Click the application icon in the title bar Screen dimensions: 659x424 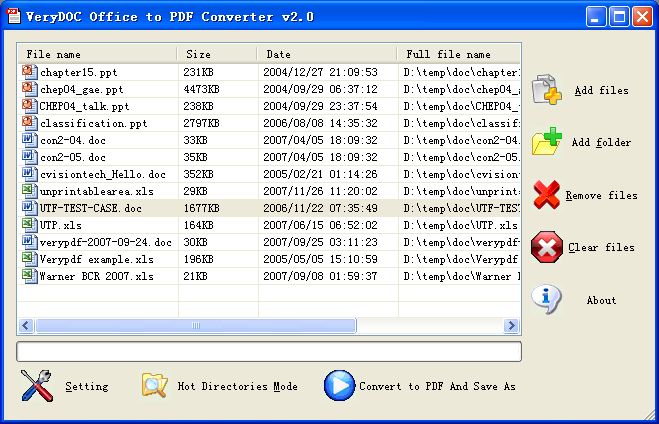(x=13, y=16)
